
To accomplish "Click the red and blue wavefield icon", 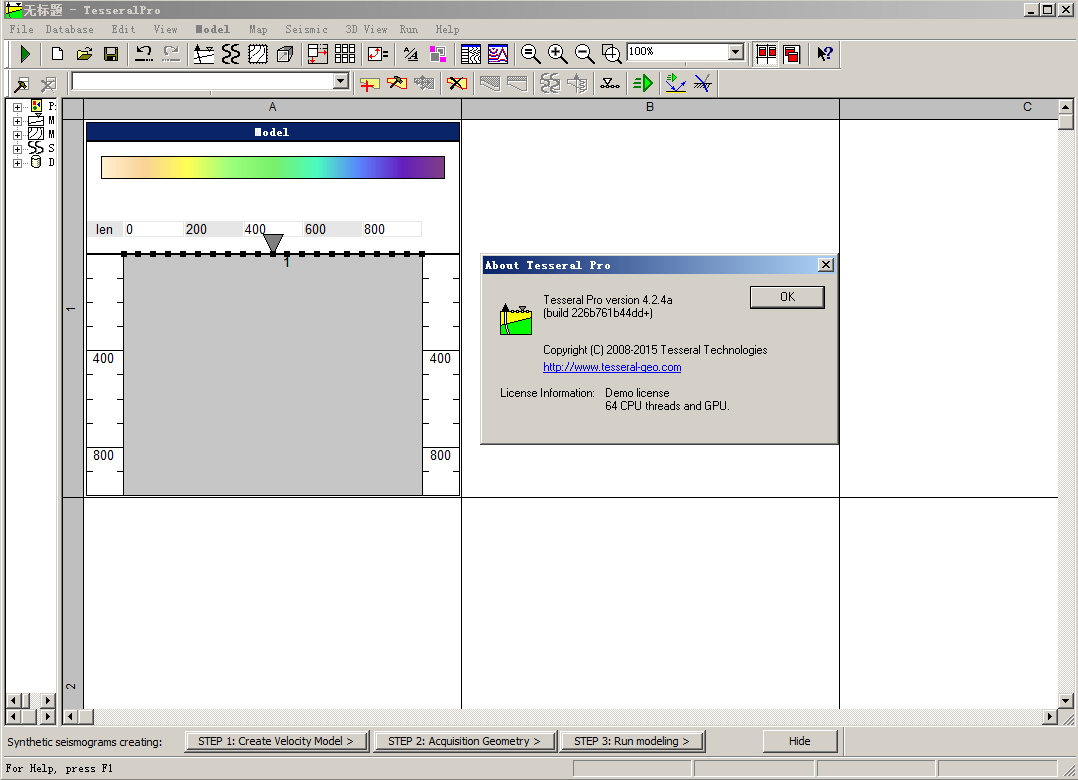I will pos(498,54).
